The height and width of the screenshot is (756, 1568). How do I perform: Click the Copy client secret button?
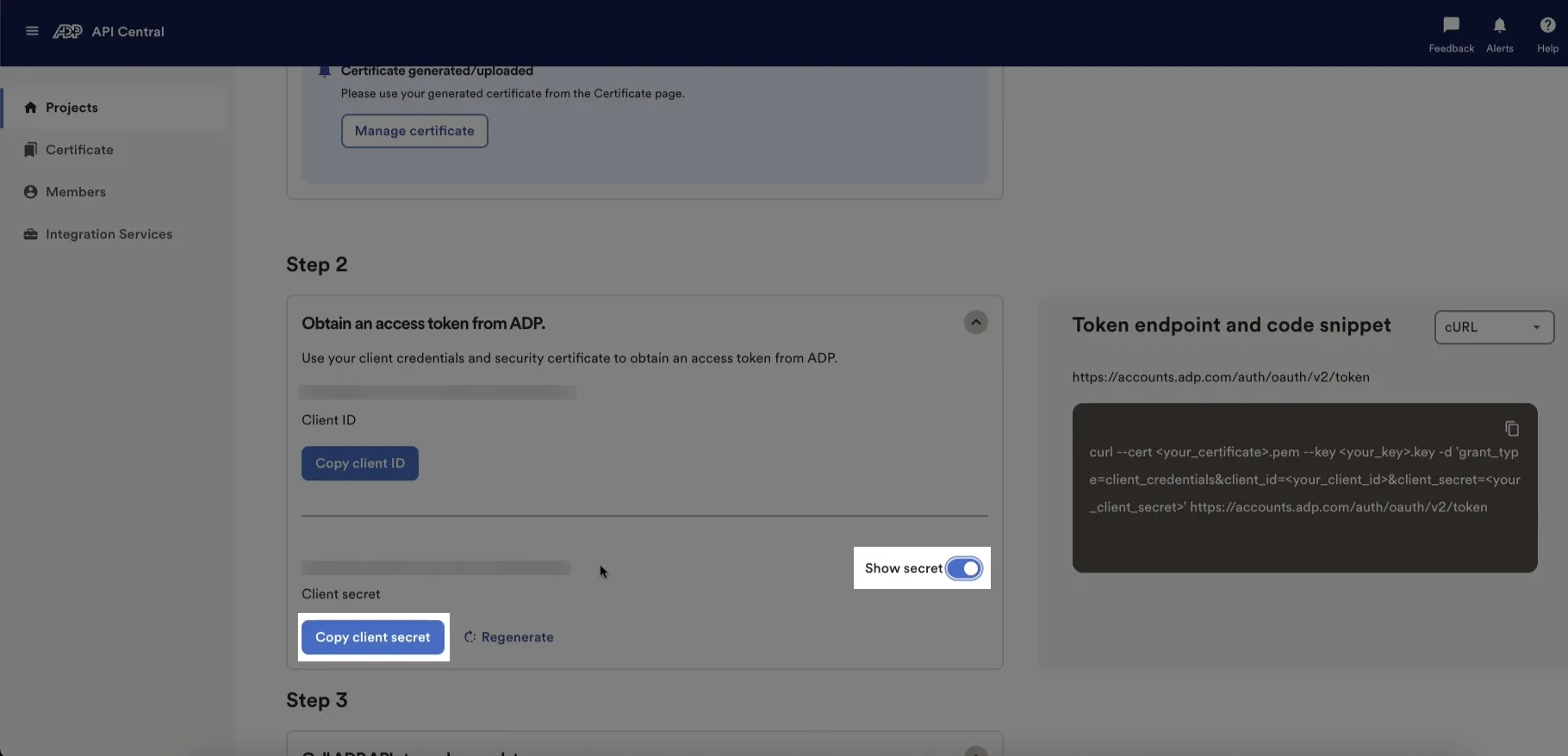(373, 637)
